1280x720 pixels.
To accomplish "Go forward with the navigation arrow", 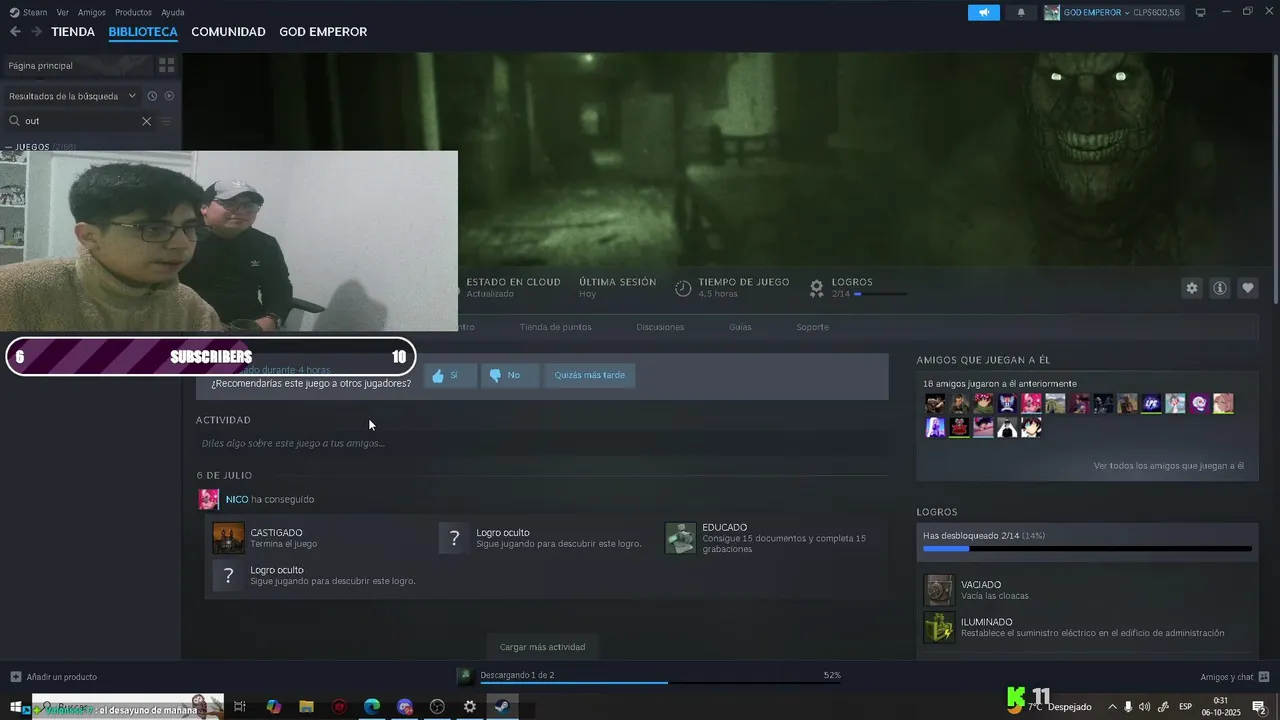I will 36,32.
